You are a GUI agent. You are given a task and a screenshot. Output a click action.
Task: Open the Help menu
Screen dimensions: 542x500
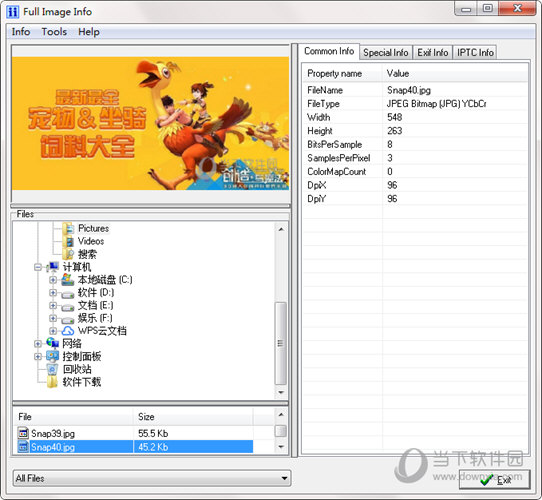click(x=89, y=32)
